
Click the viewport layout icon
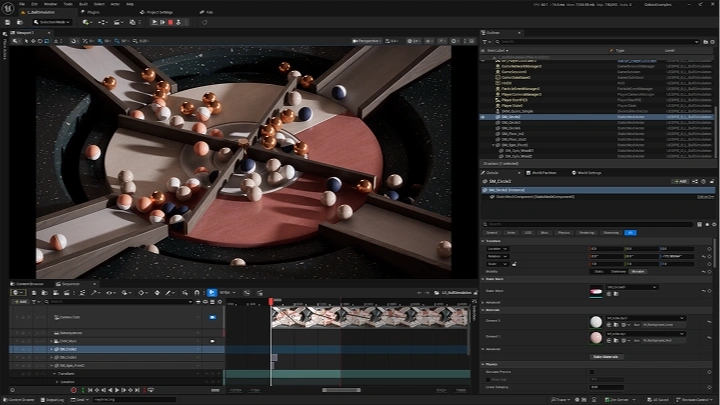point(472,41)
